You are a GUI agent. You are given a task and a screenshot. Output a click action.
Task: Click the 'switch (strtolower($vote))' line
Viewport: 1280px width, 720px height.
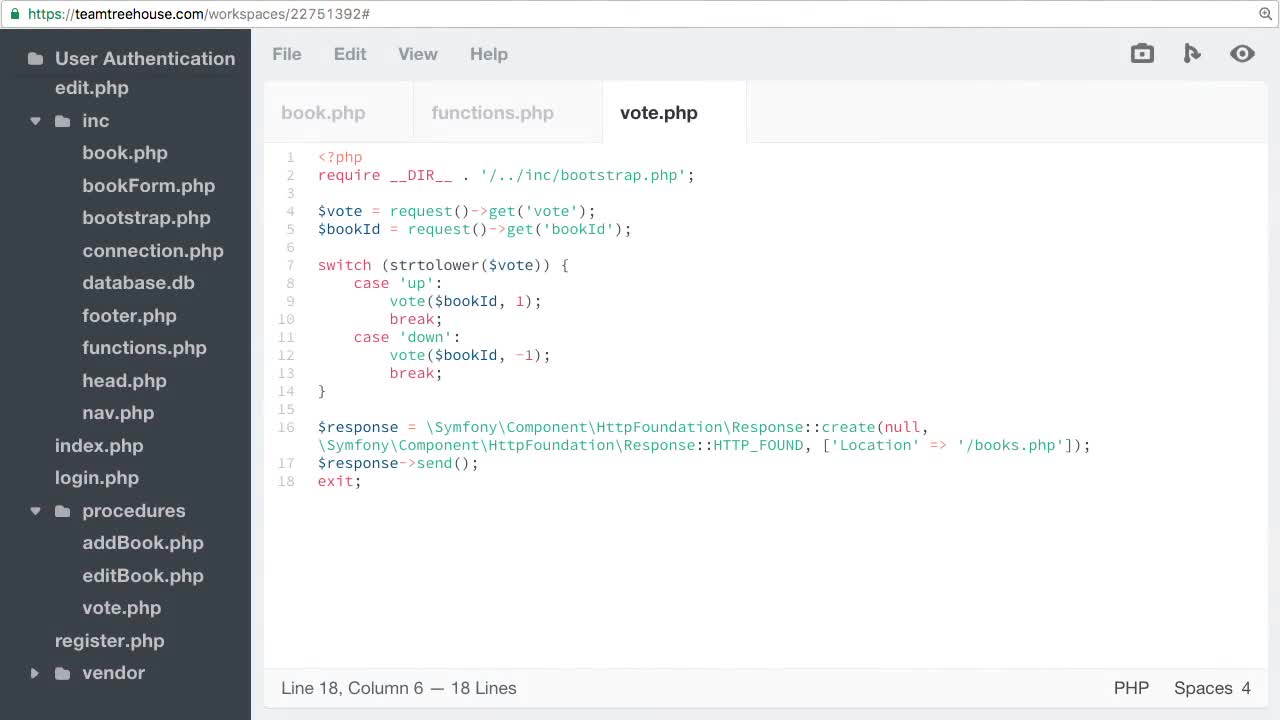click(x=443, y=265)
